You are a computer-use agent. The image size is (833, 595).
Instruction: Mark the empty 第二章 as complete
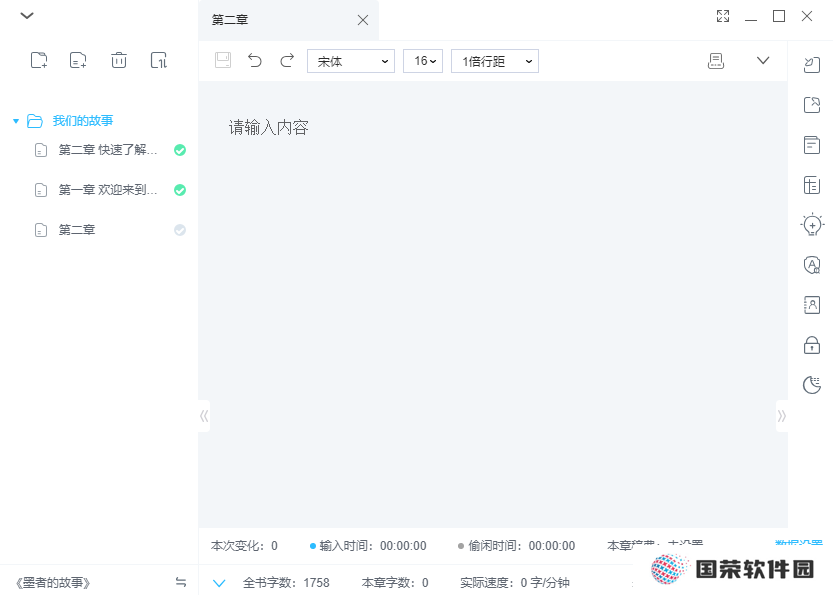coord(180,230)
